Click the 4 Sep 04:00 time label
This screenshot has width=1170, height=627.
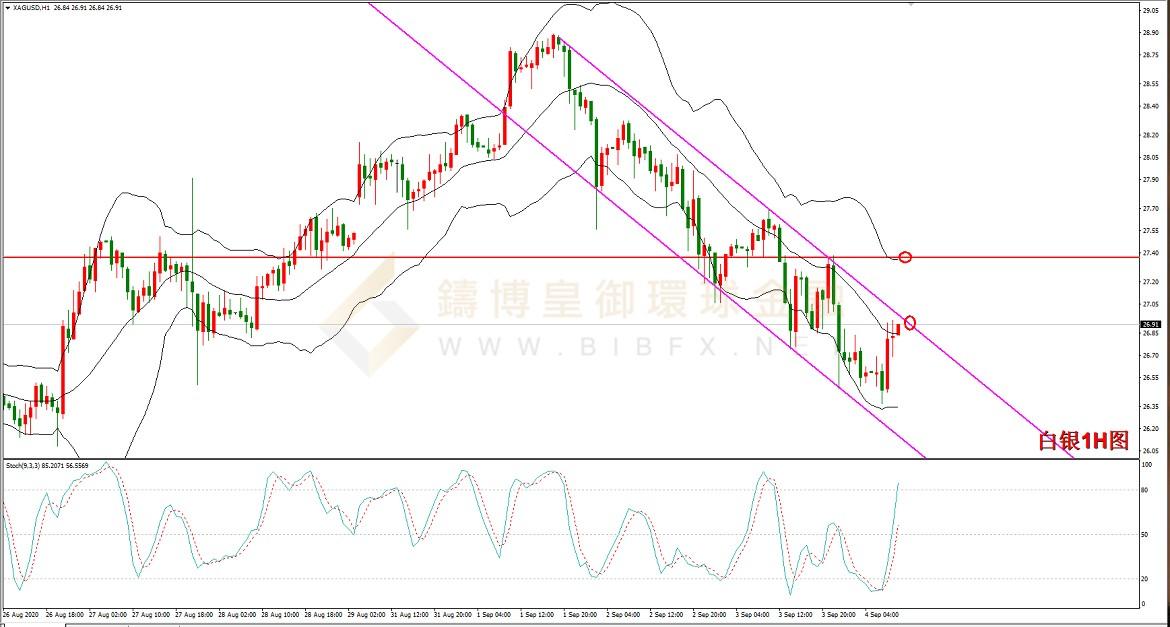tap(884, 613)
